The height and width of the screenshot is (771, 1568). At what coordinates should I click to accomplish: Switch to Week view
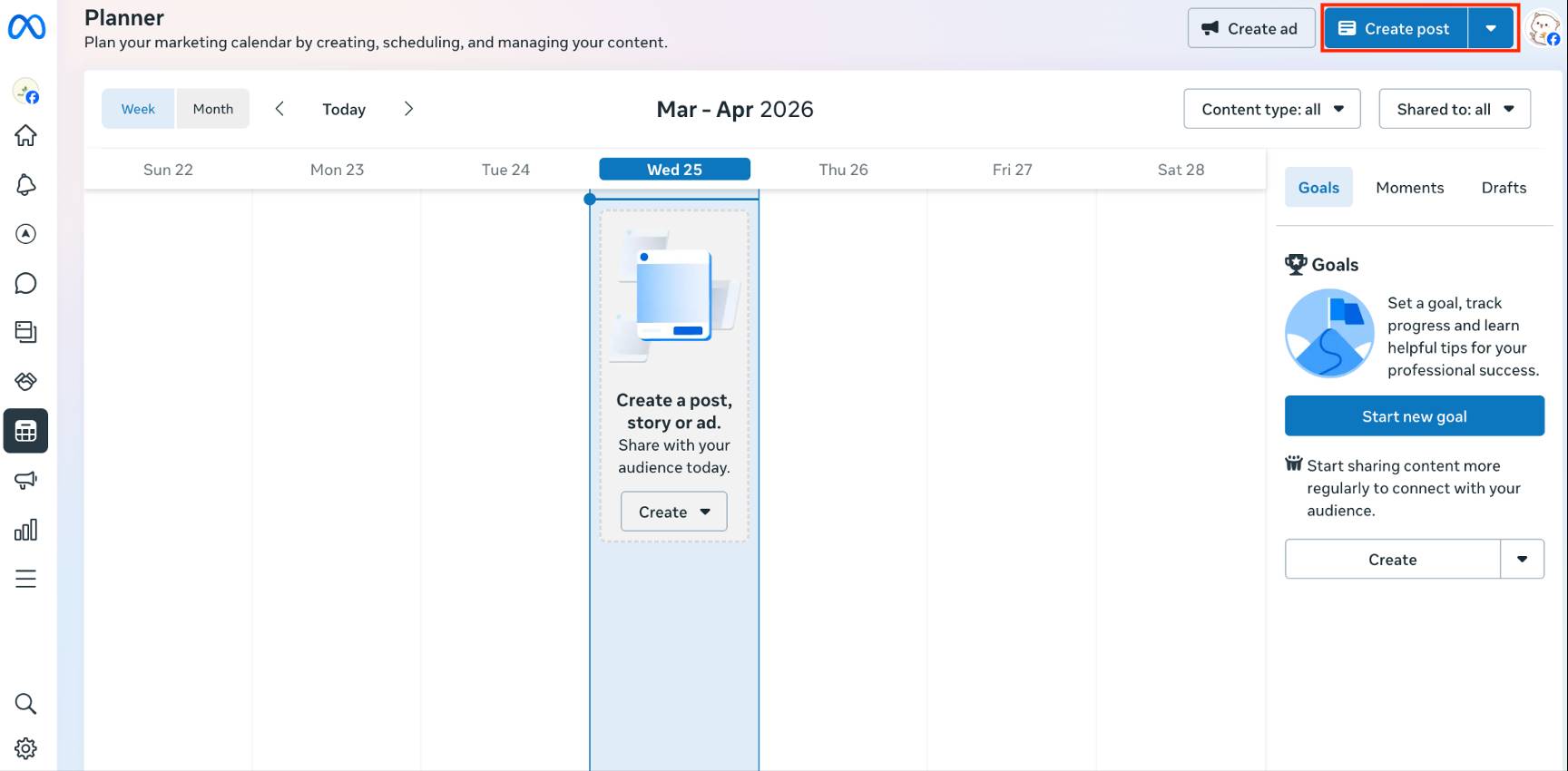[138, 109]
